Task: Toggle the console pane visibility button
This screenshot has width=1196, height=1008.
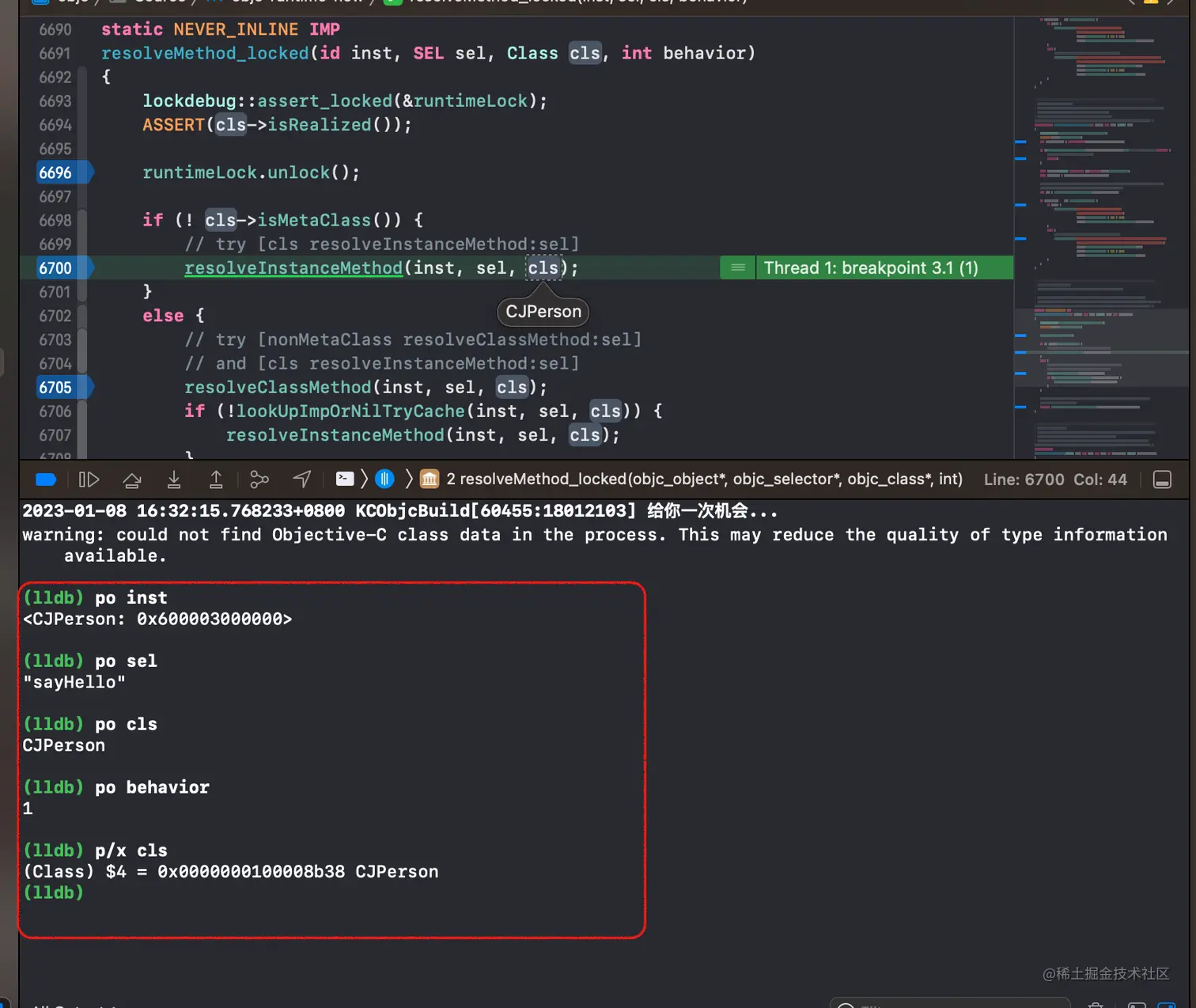Action: (1162, 479)
